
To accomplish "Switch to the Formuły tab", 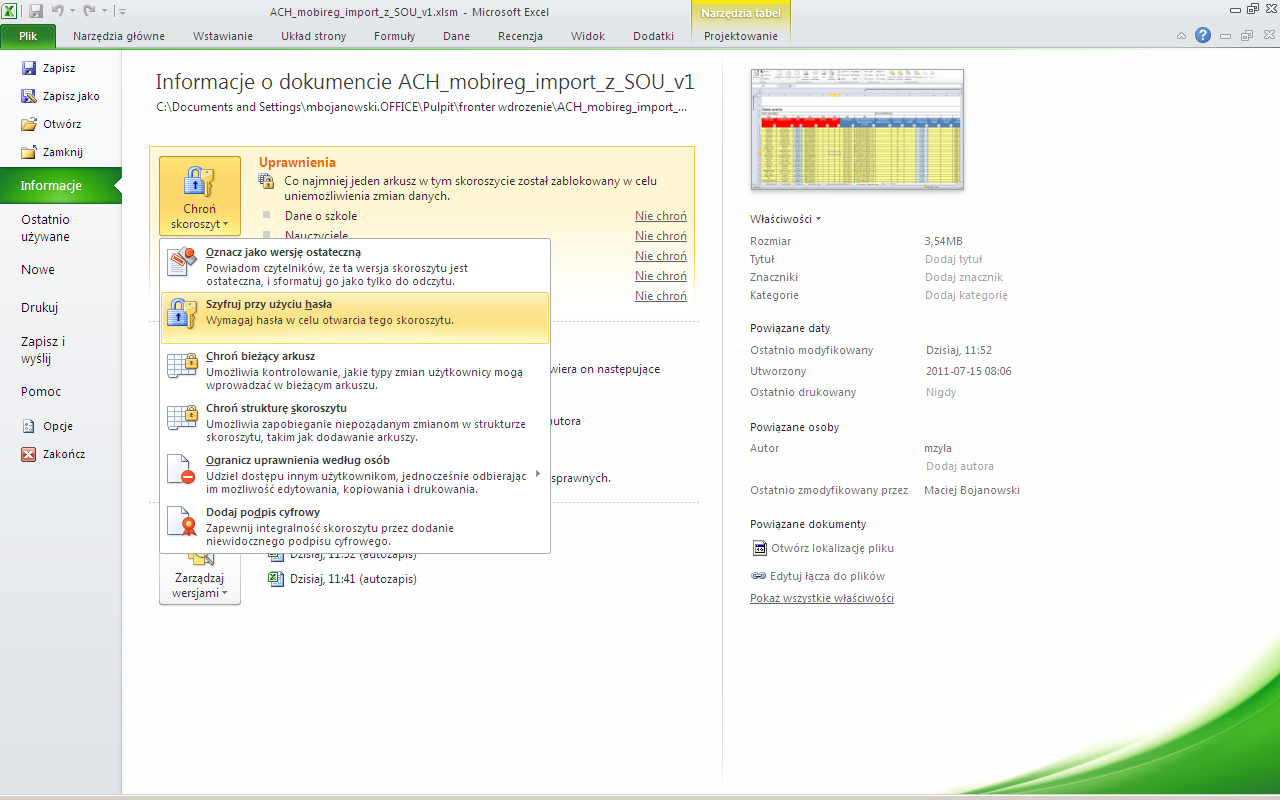I will [394, 36].
